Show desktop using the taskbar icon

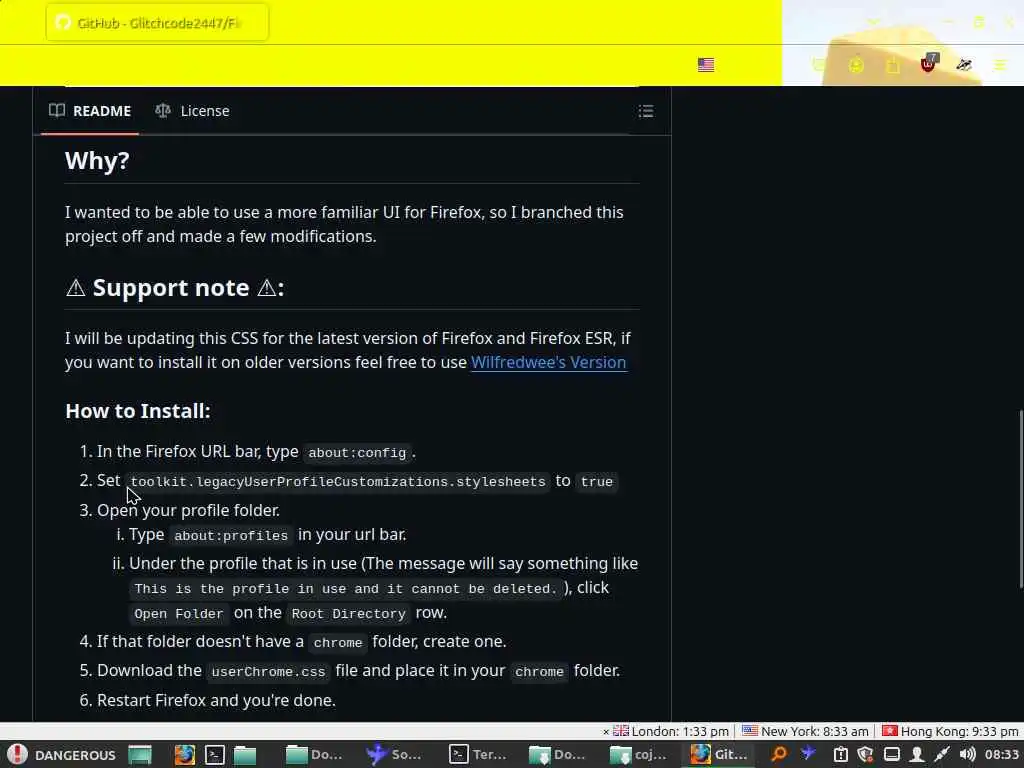(139, 755)
